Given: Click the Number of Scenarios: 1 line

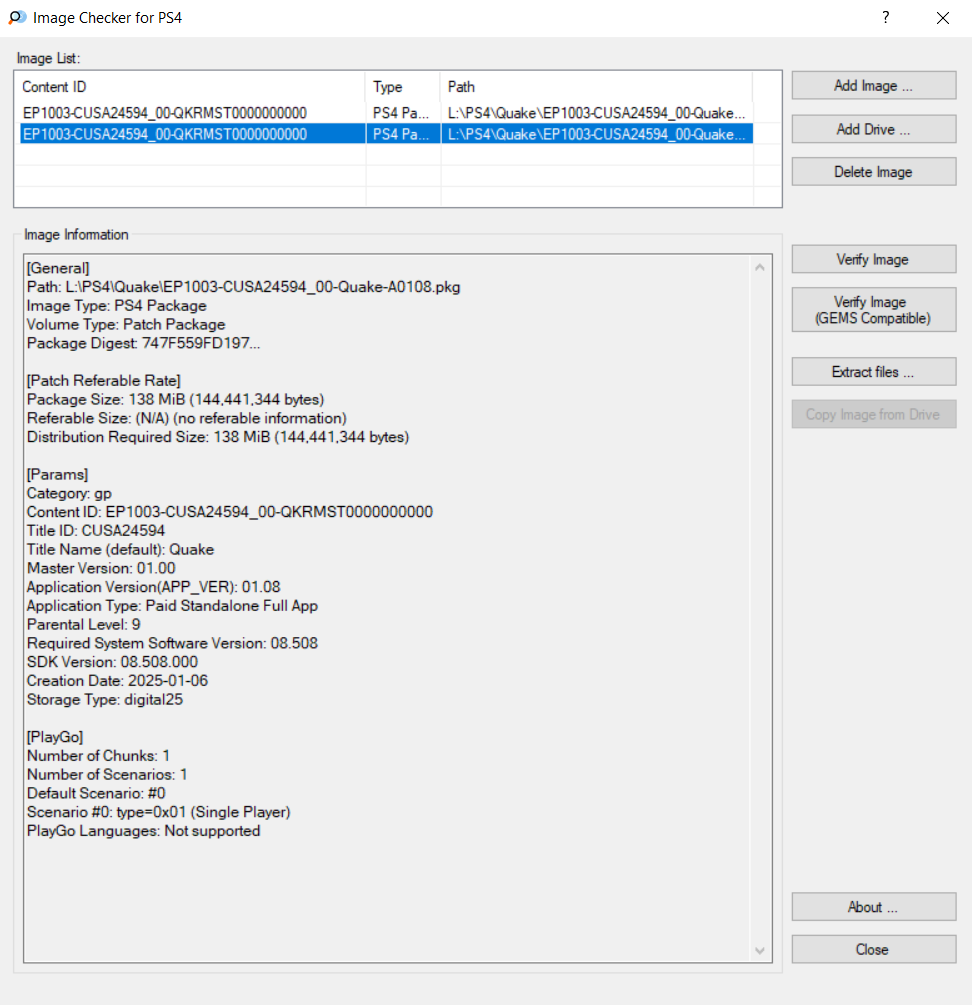Looking at the screenshot, I should (x=107, y=774).
